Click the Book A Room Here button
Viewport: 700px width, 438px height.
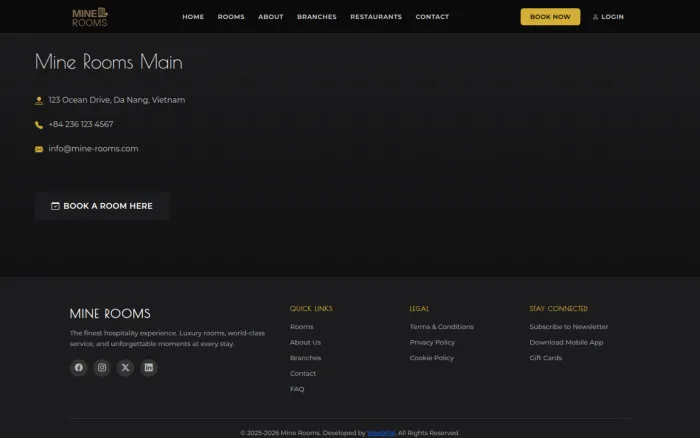[x=102, y=206]
